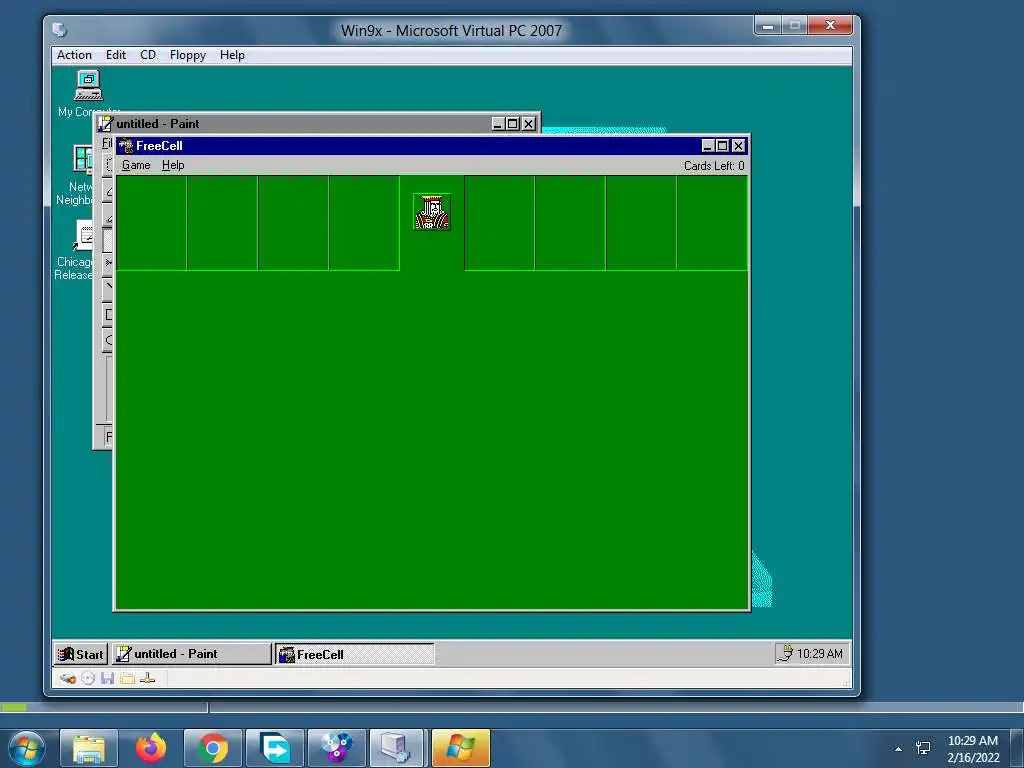Image resolution: width=1024 pixels, height=768 pixels.
Task: Open the Action menu in Virtual PC
Action: (74, 55)
